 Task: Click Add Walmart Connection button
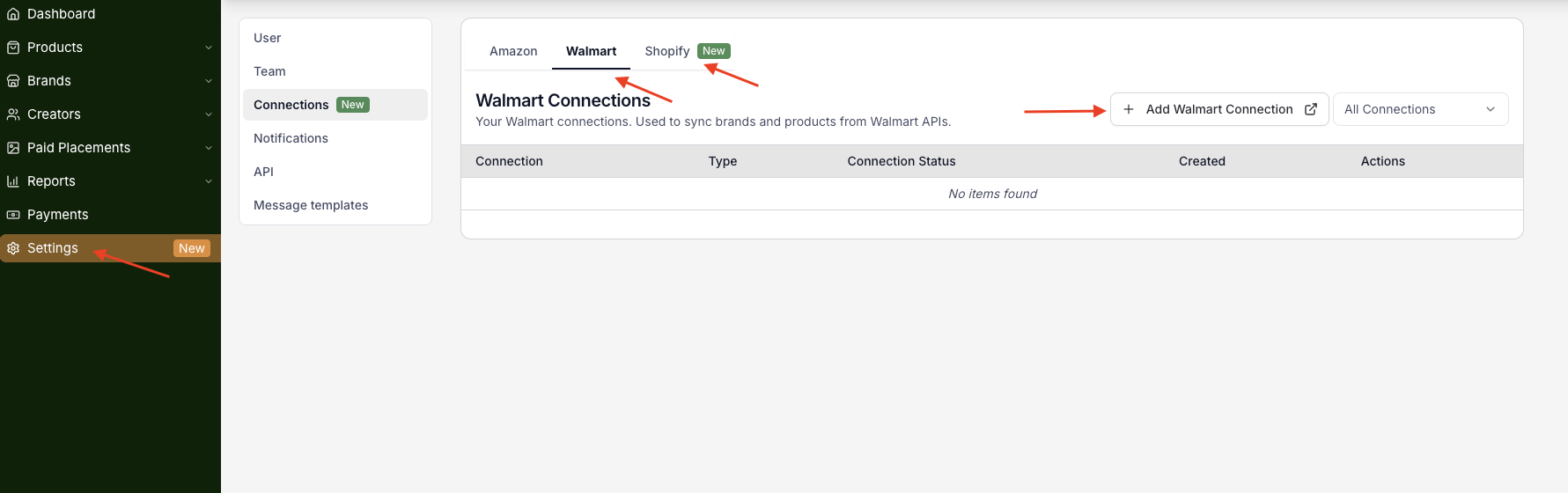point(1218,109)
